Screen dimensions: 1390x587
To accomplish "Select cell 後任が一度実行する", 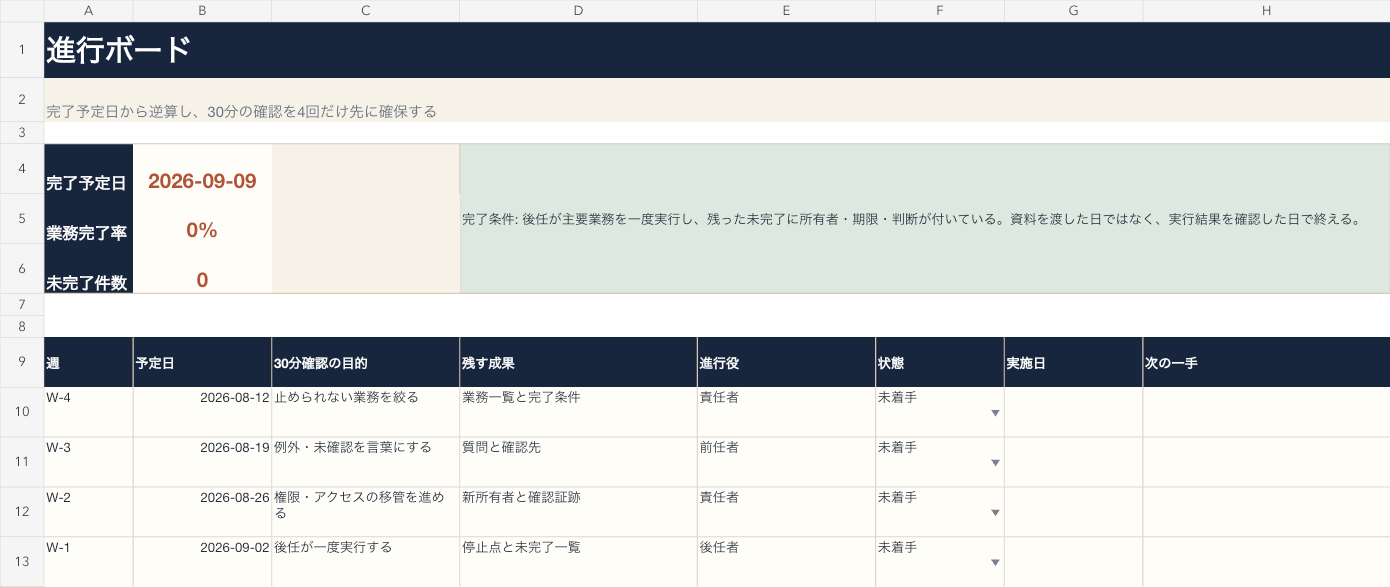I will click(x=366, y=562).
